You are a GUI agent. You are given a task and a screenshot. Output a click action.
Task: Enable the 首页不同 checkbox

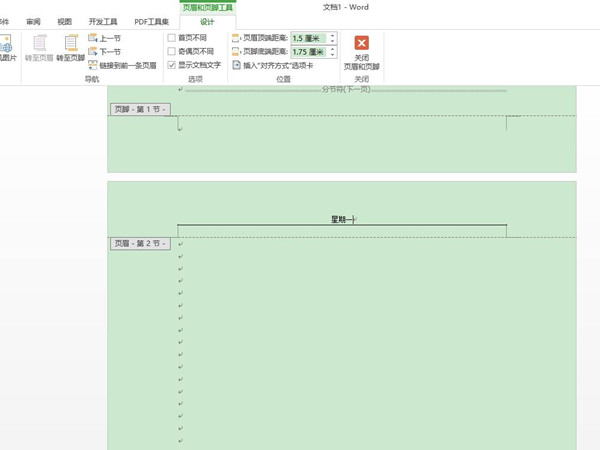point(172,38)
